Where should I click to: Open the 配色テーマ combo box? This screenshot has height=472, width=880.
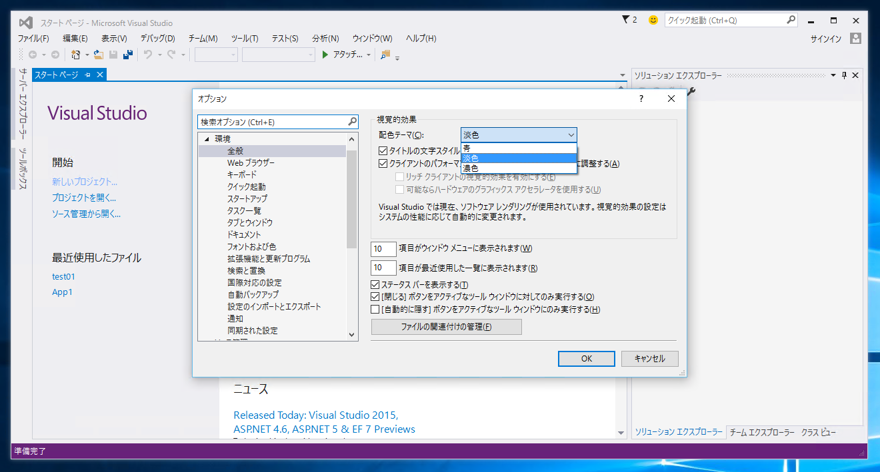pyautogui.click(x=519, y=135)
